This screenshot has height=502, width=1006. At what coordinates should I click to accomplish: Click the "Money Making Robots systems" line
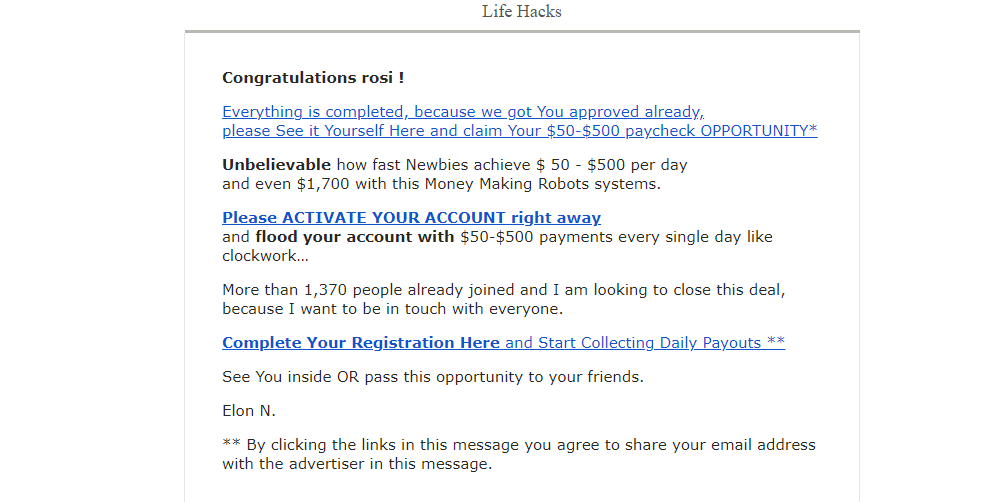pyautogui.click(x=441, y=184)
